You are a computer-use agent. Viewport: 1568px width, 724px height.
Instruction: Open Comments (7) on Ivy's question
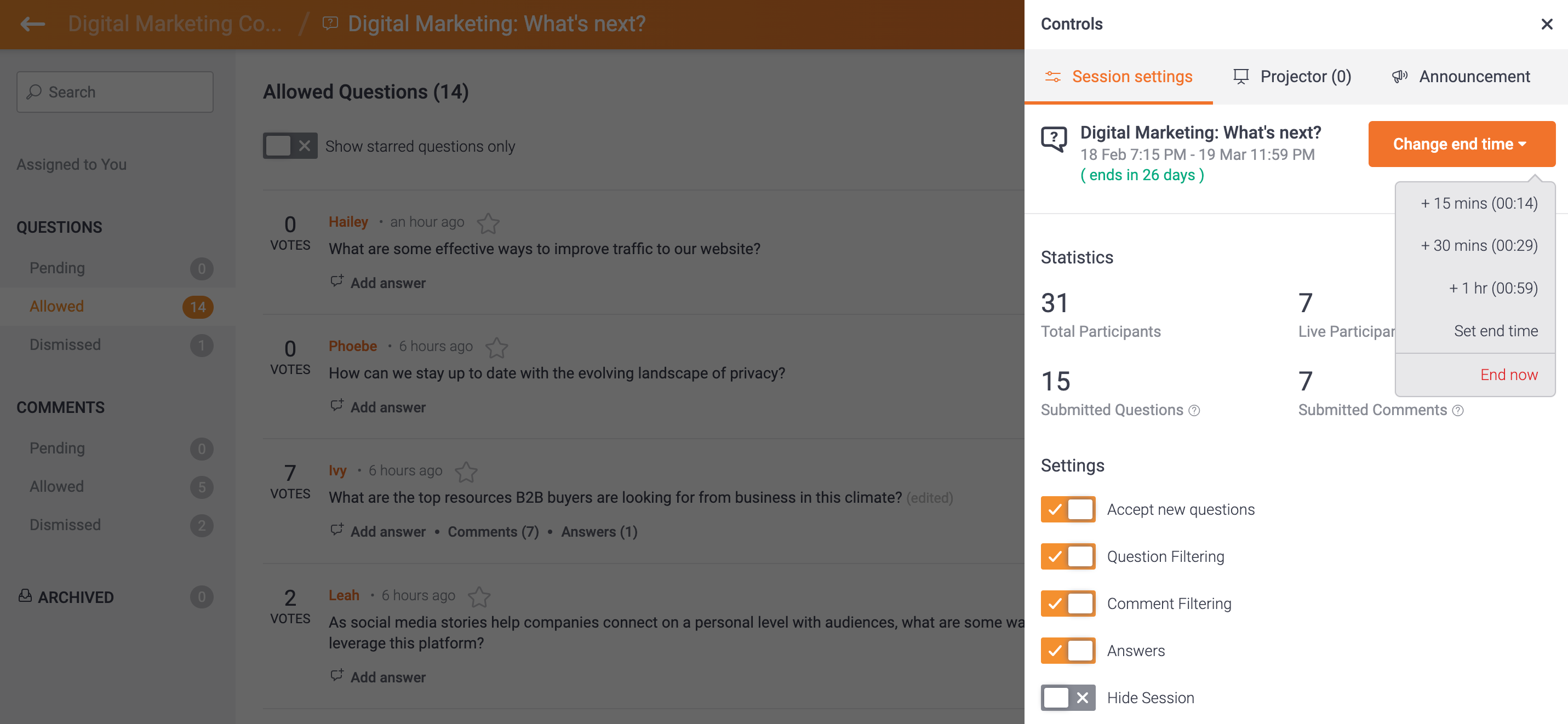[493, 532]
